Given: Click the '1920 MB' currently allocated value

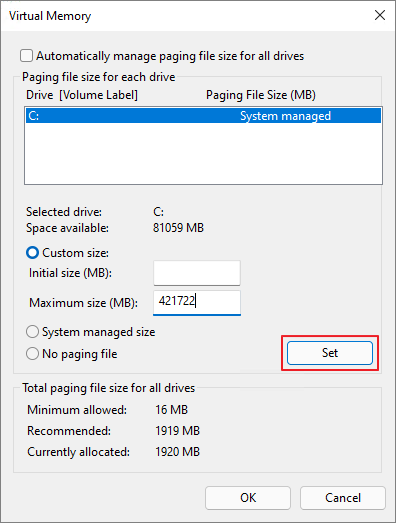Looking at the screenshot, I should click(x=177, y=452).
